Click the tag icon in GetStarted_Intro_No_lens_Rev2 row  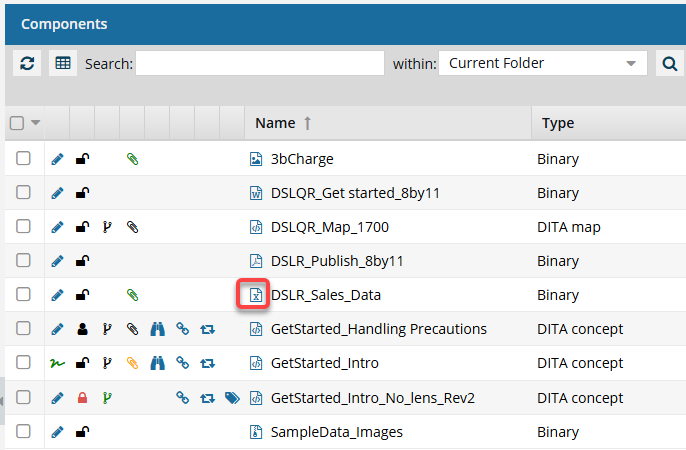point(232,397)
